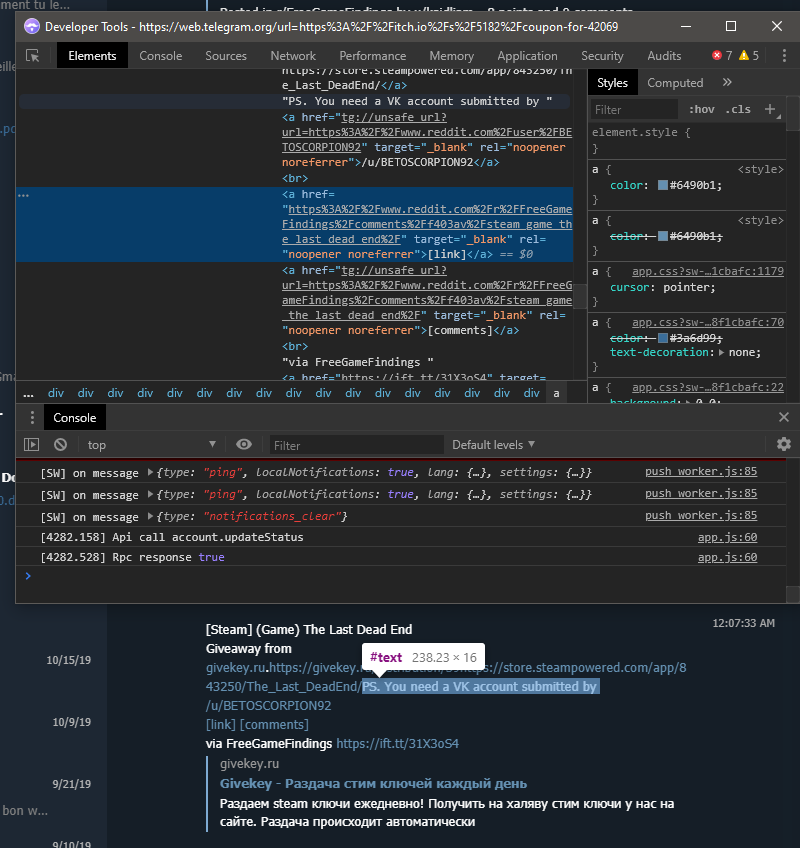The width and height of the screenshot is (800, 848).
Task: Click color swatch for struck-through #6490b1
Action: (663, 236)
